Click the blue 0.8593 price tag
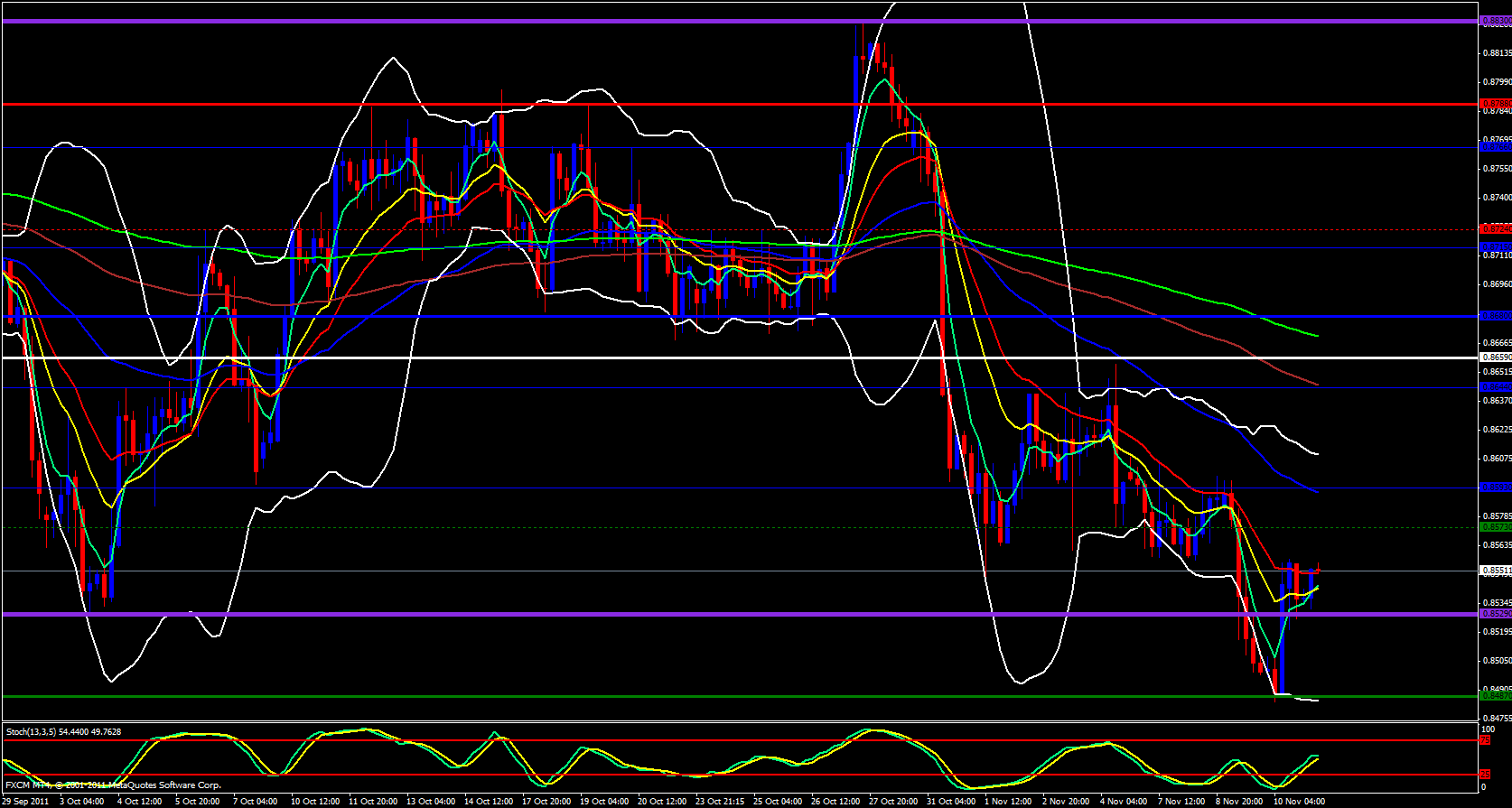1512x808 pixels. tap(1495, 488)
